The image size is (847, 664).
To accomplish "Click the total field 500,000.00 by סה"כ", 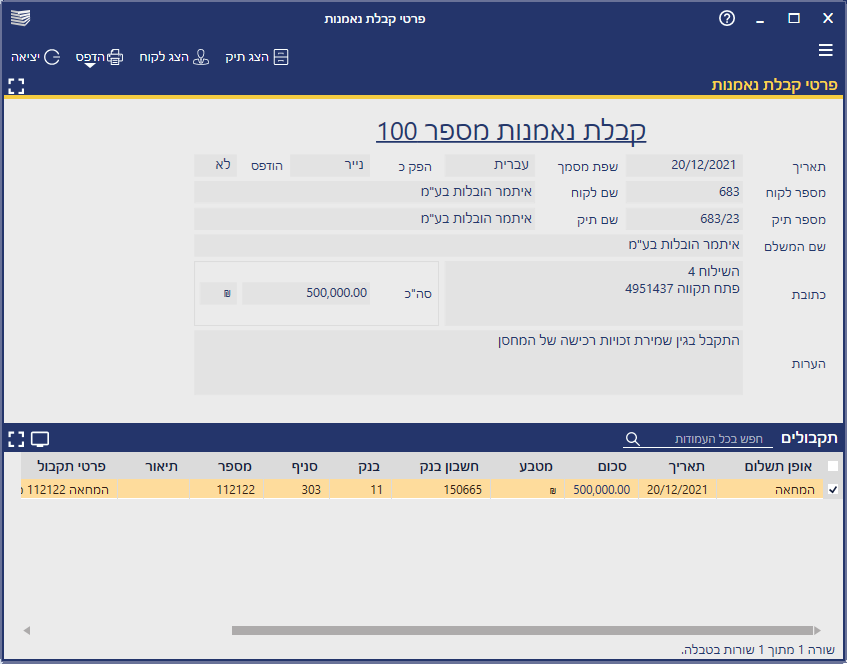I will tap(306, 293).
